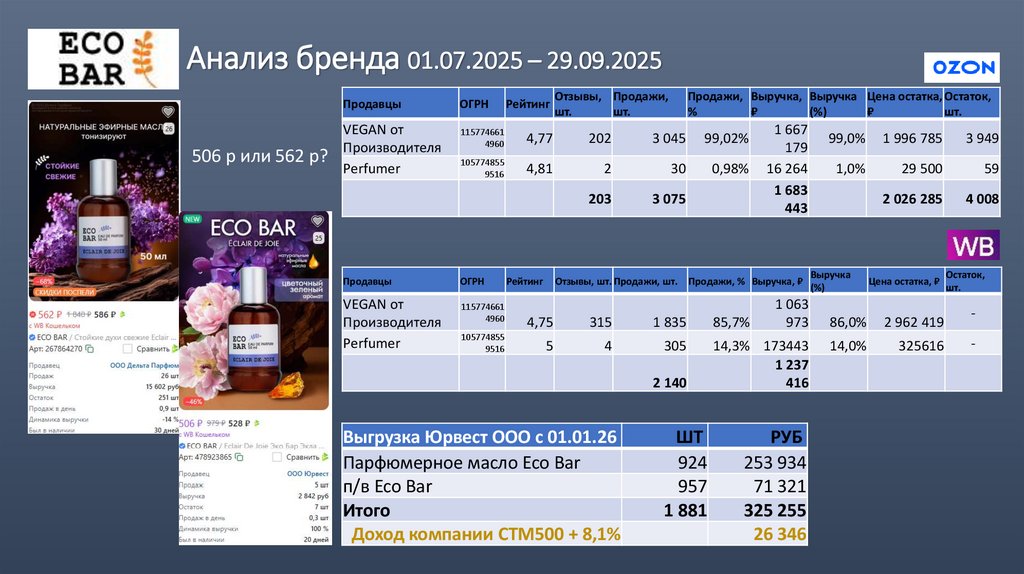Tick the Сравнить checkbox on the 267864270 card

[127, 349]
